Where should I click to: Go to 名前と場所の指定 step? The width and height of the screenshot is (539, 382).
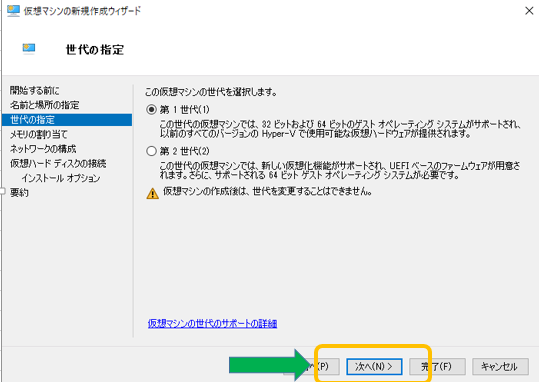(45, 105)
